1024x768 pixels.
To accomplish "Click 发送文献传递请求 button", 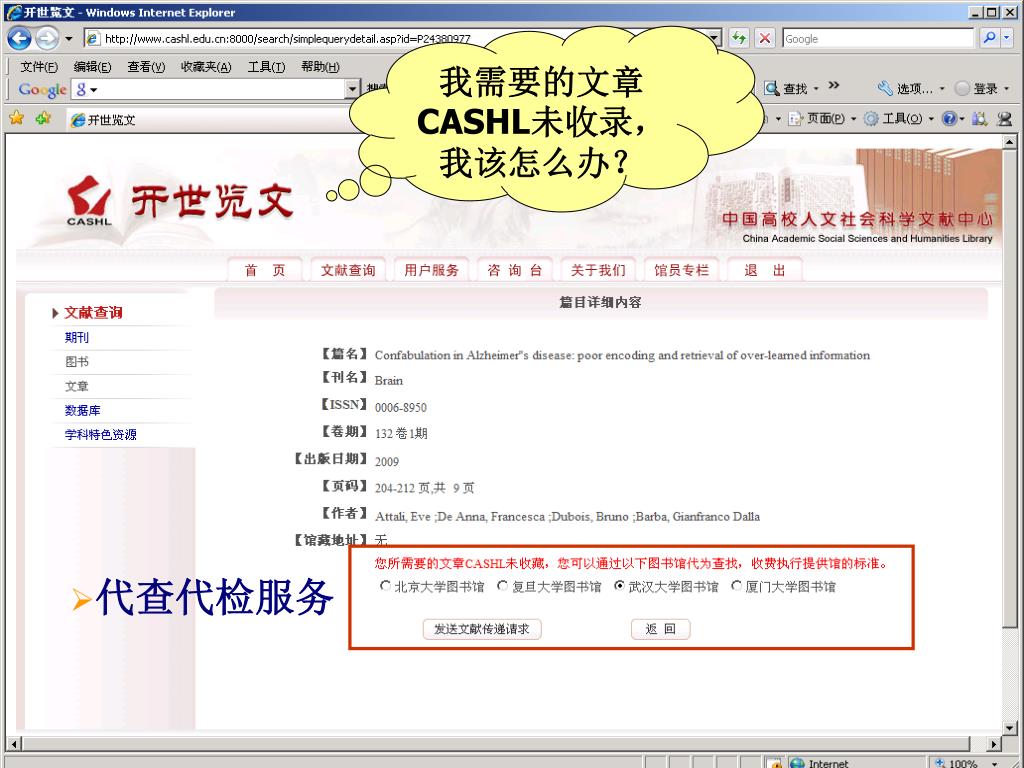I will tap(482, 629).
